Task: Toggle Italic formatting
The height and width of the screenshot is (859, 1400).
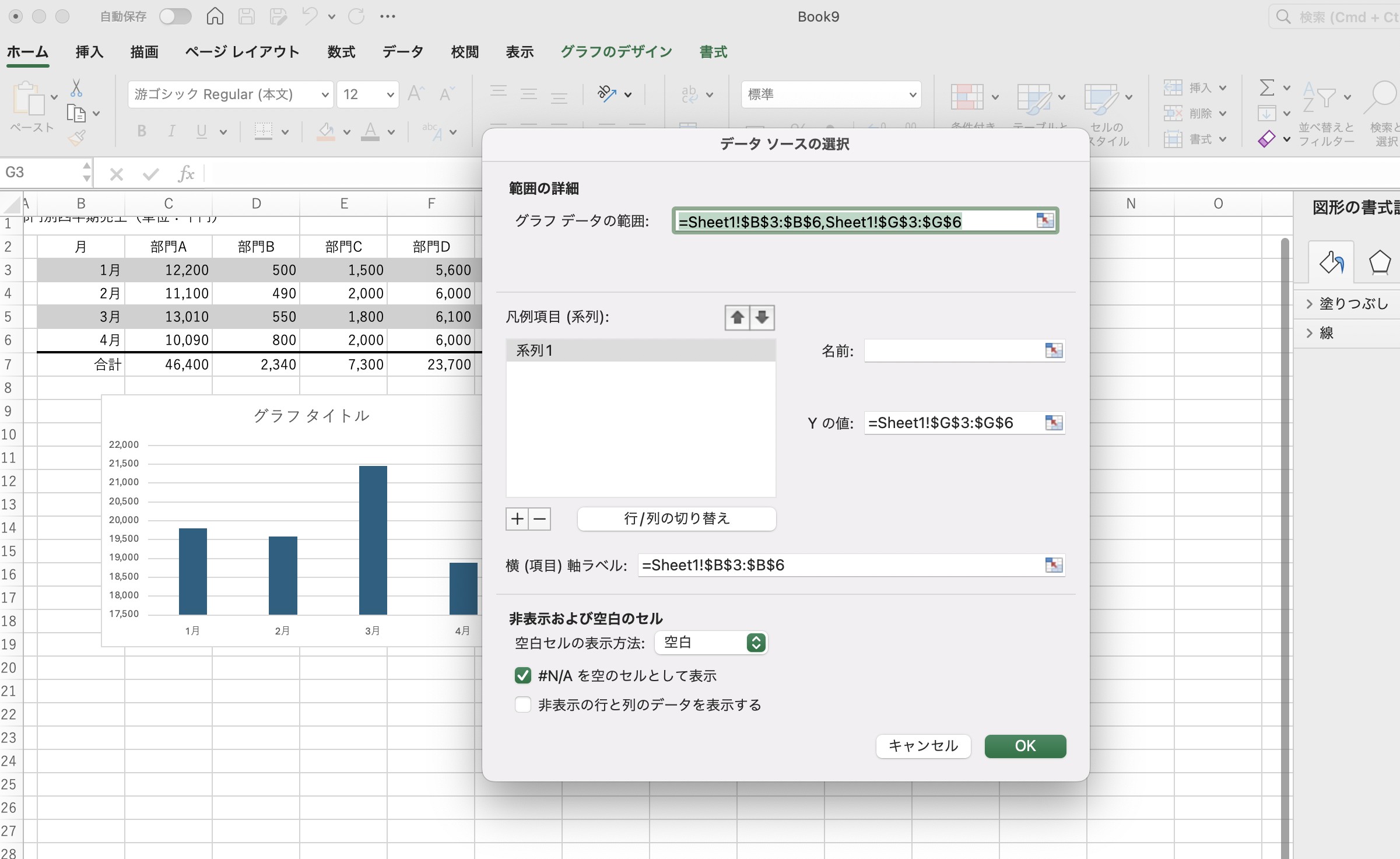Action: click(171, 131)
